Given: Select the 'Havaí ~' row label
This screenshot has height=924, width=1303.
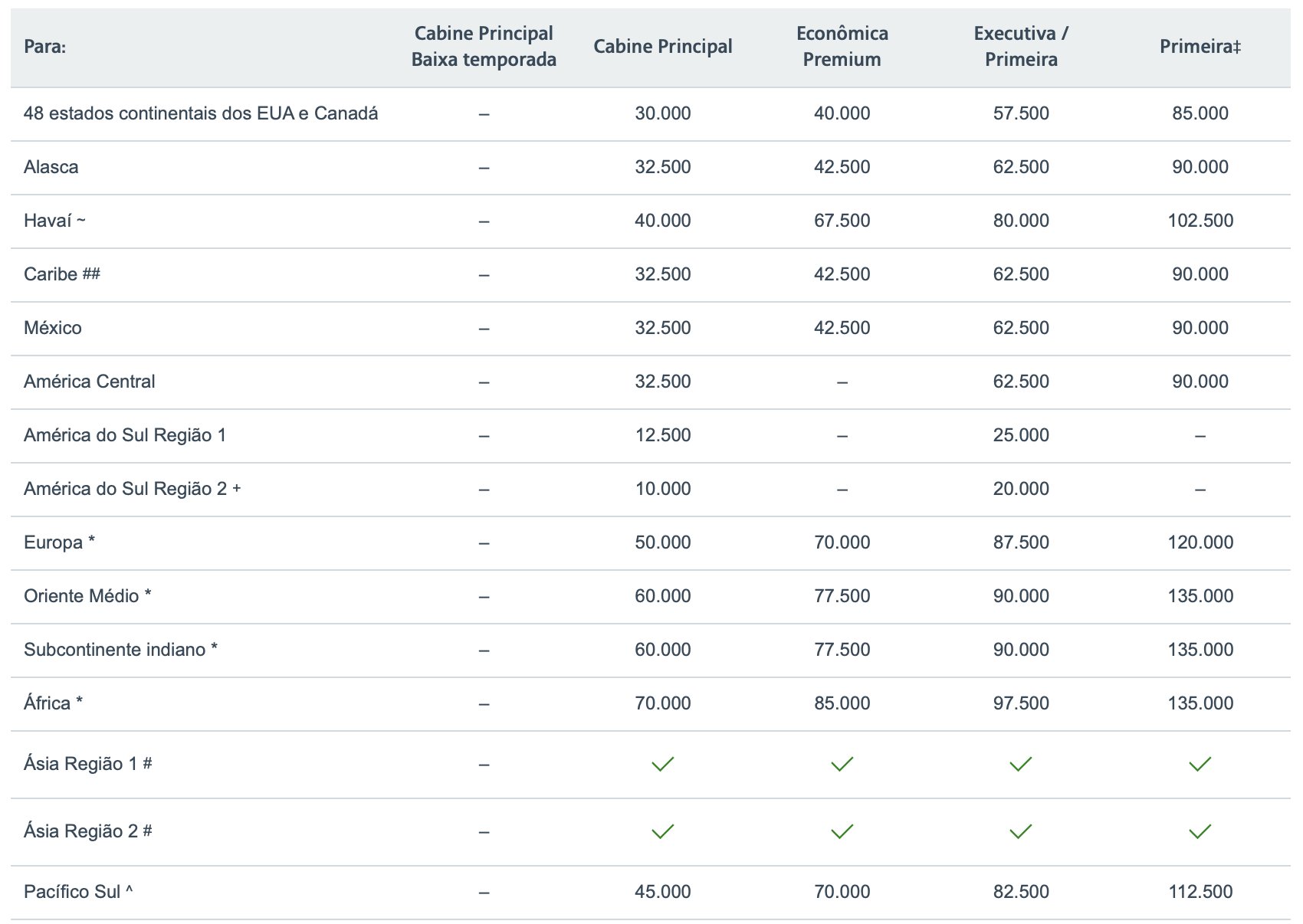Looking at the screenshot, I should click(54, 221).
